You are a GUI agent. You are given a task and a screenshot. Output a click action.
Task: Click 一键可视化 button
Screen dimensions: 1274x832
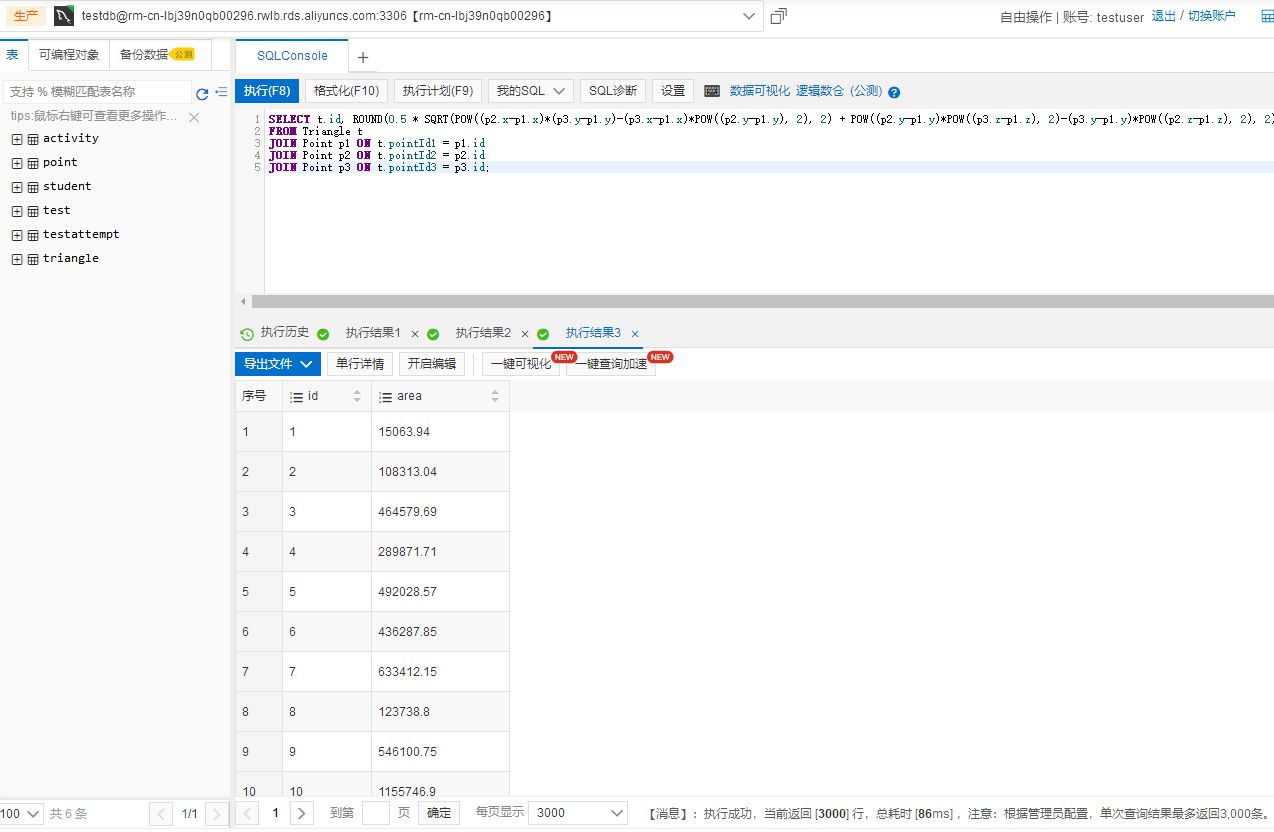[521, 364]
